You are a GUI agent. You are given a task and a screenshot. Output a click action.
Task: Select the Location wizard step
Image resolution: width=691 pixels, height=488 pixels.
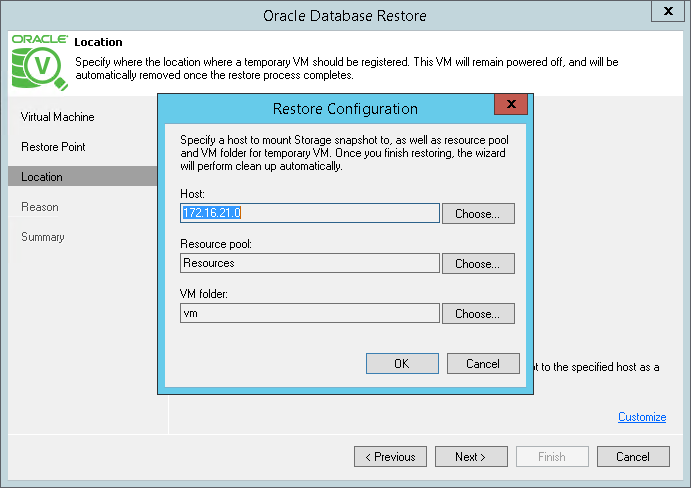(x=42, y=177)
